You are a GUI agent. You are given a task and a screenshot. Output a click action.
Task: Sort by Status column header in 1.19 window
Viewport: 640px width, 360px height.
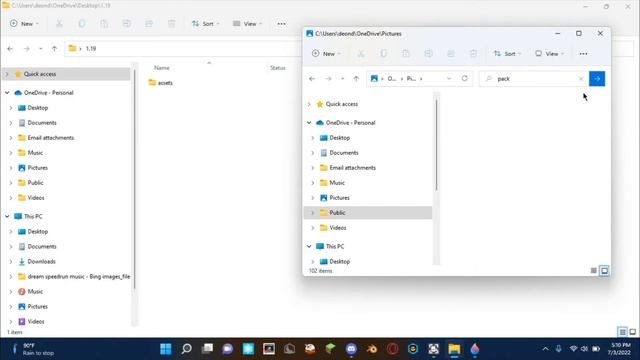[278, 68]
